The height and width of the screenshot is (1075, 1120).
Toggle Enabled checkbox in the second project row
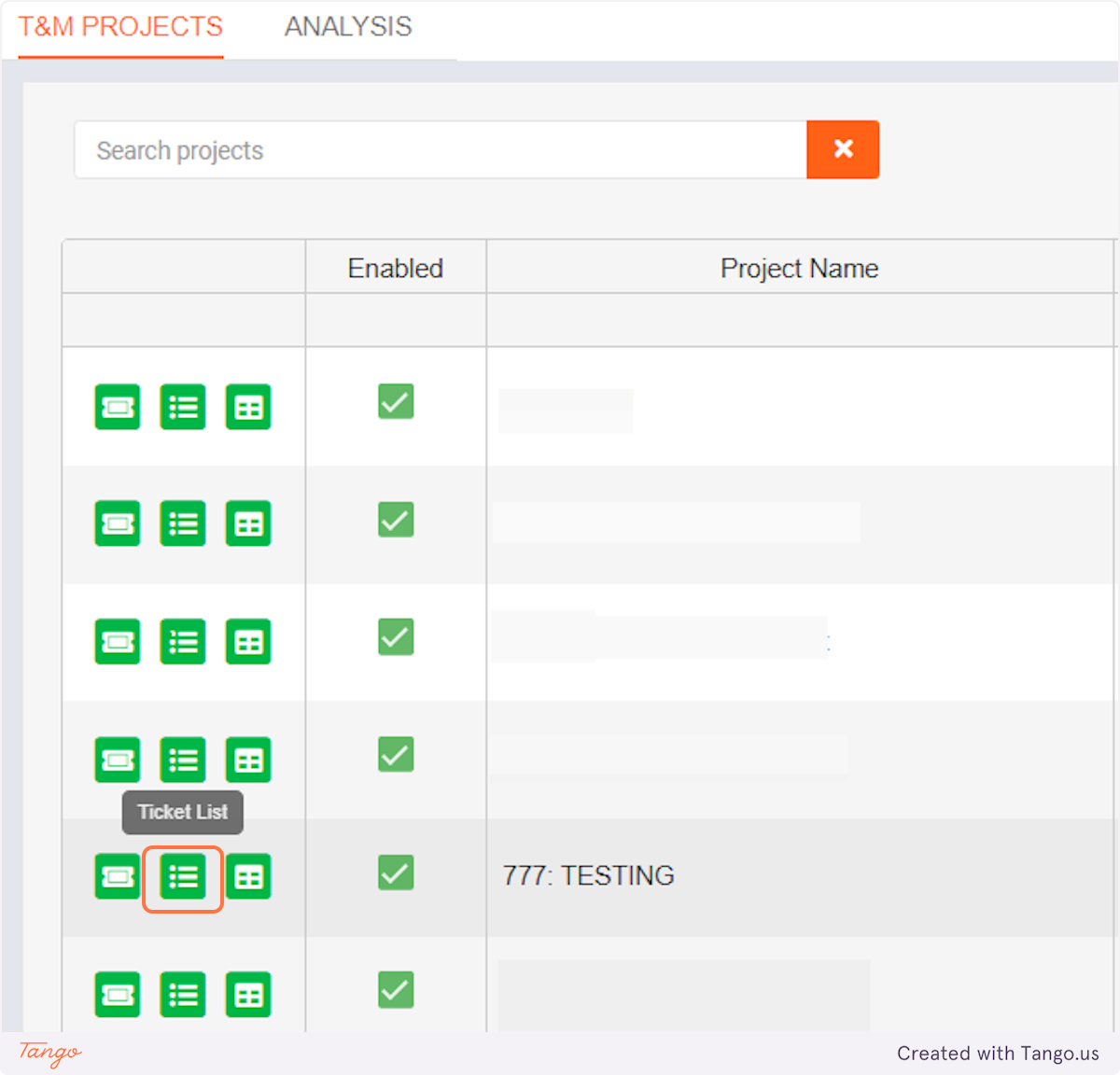396,520
